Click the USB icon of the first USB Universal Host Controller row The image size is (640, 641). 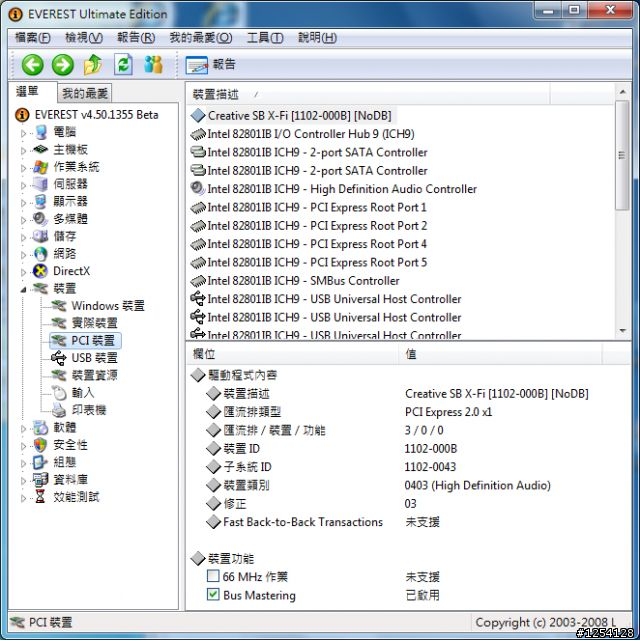pos(198,299)
